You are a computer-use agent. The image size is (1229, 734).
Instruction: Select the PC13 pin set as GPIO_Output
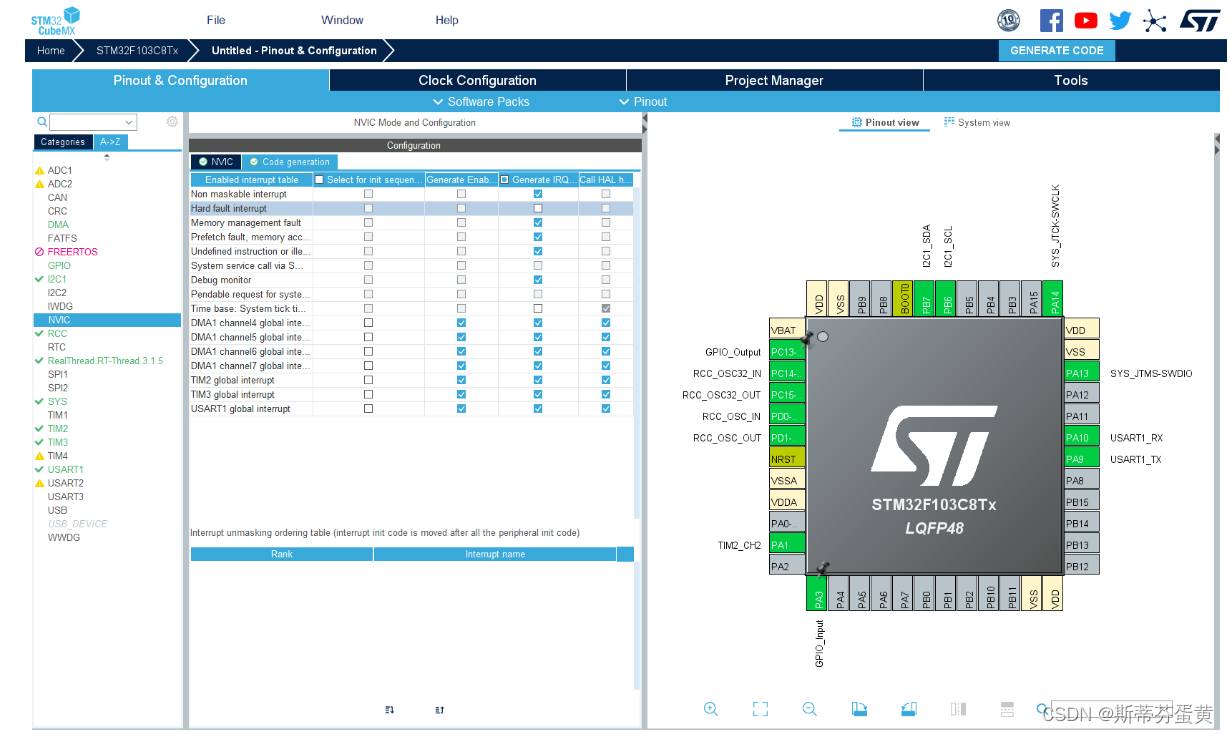pos(787,352)
